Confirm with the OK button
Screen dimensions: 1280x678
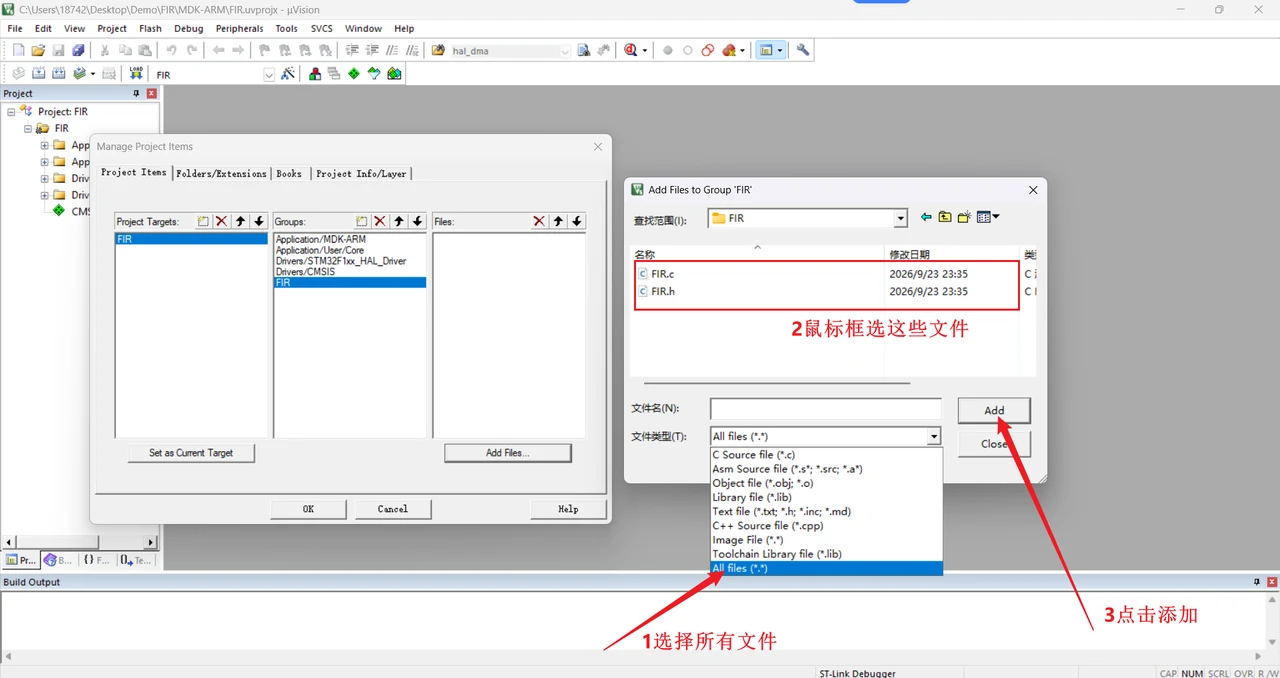[x=308, y=509]
